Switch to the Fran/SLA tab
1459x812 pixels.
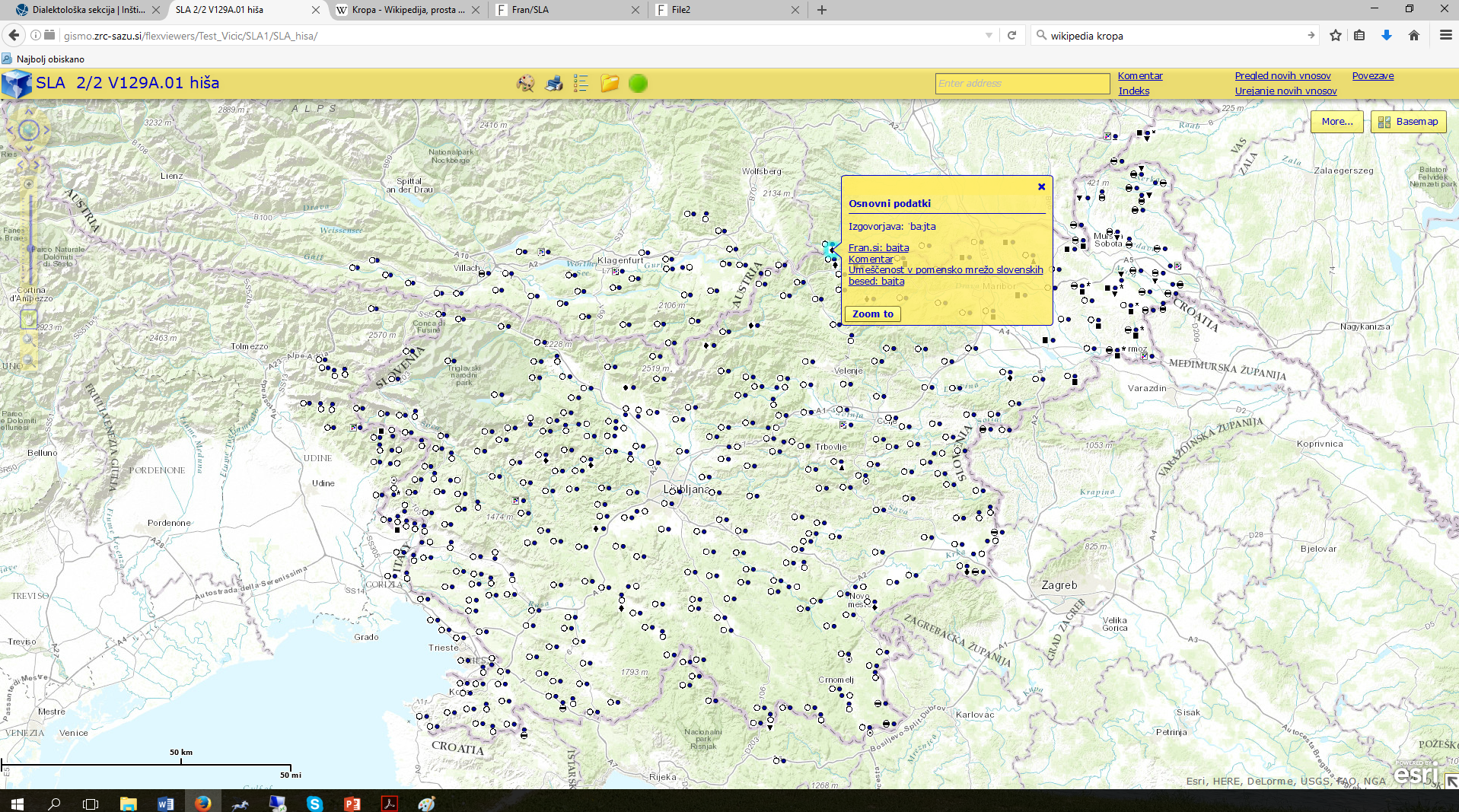(567, 10)
